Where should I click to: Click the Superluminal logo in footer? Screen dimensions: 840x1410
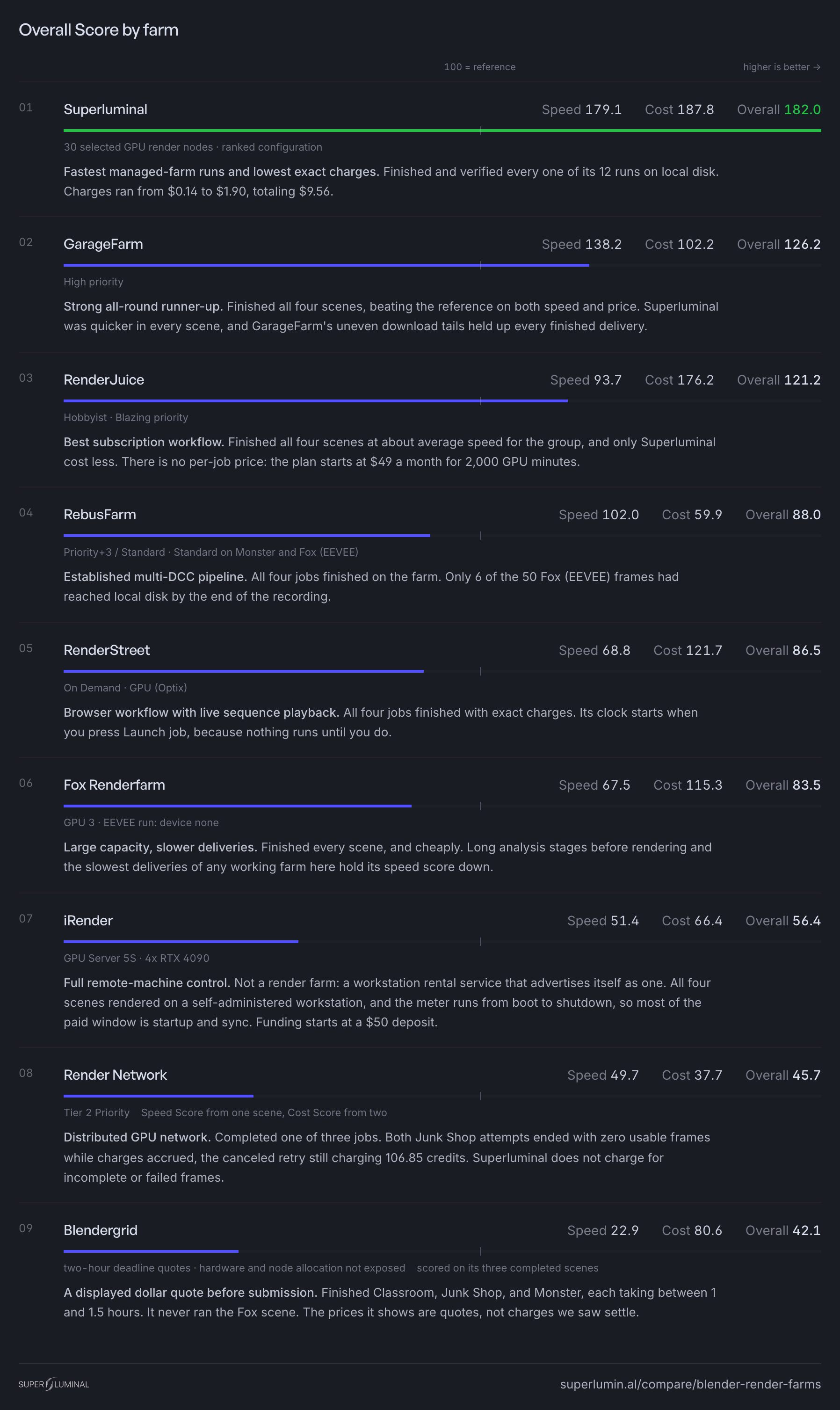coord(54,1384)
